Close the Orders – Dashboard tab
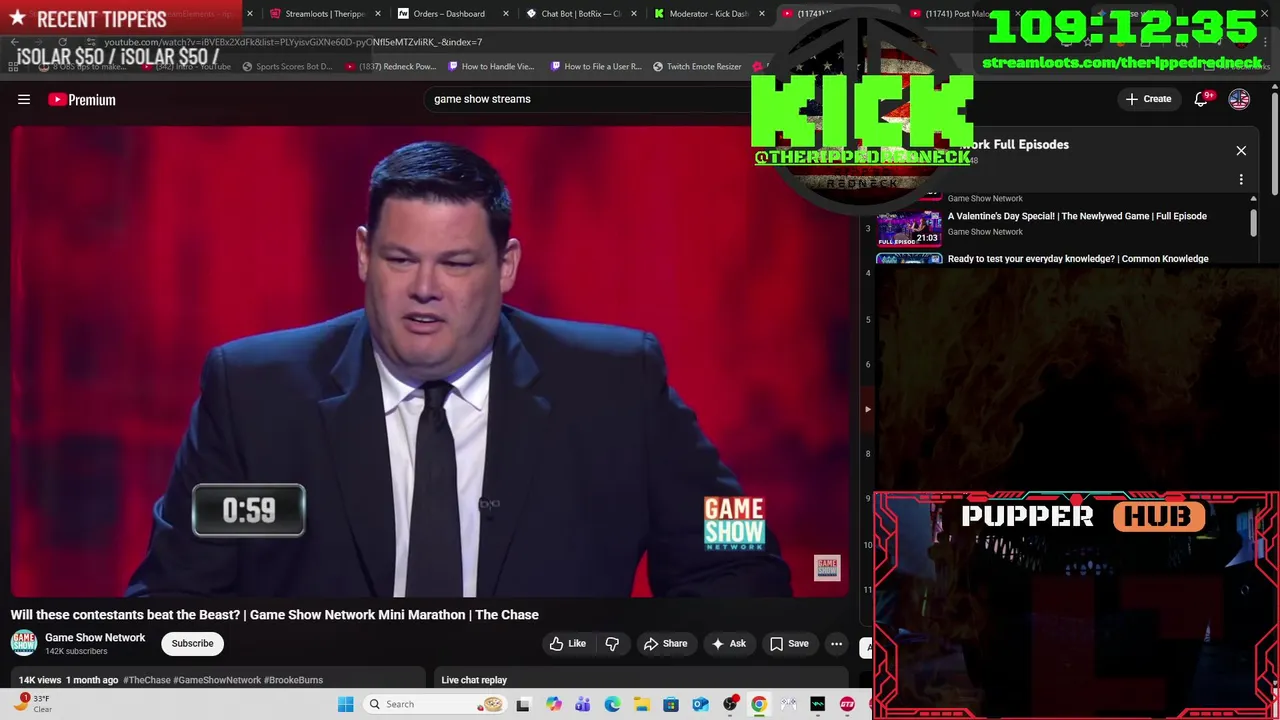 click(x=506, y=14)
